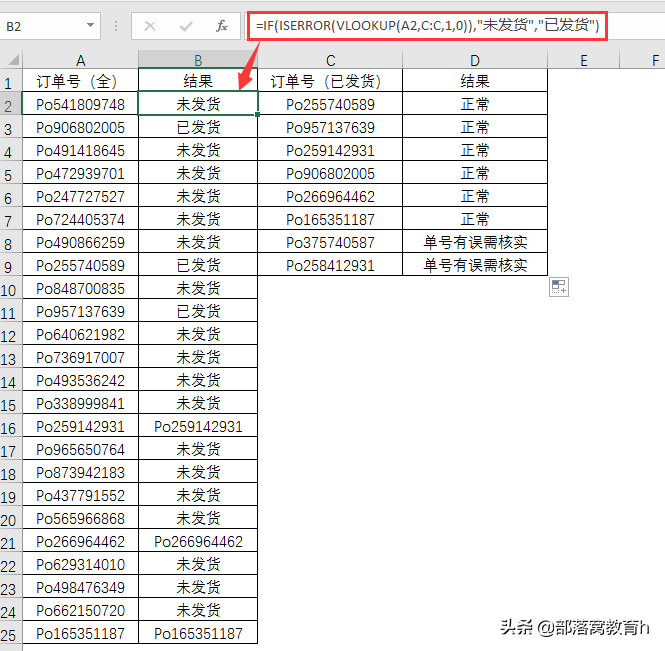Select cell Po662150720
665x651 pixels.
click(x=80, y=610)
